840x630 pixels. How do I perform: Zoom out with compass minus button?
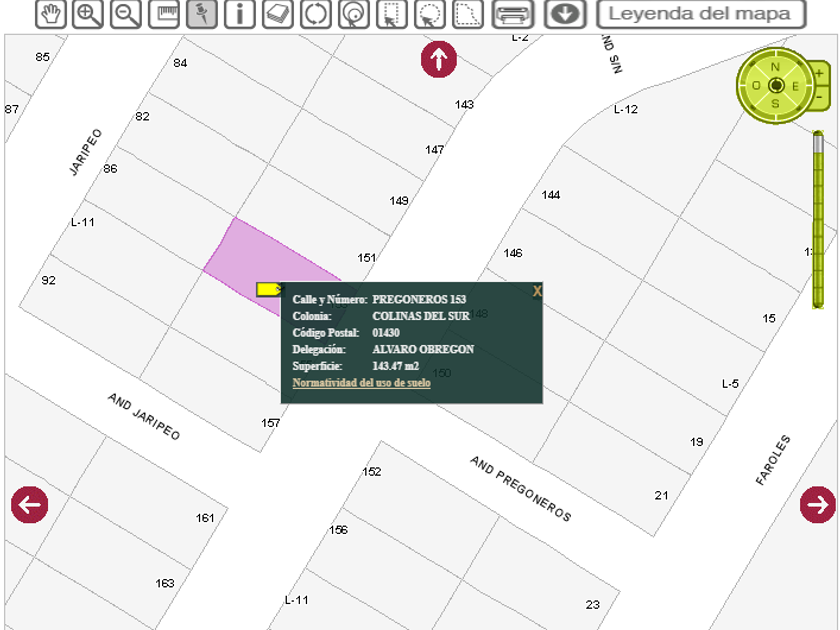[x=819, y=98]
